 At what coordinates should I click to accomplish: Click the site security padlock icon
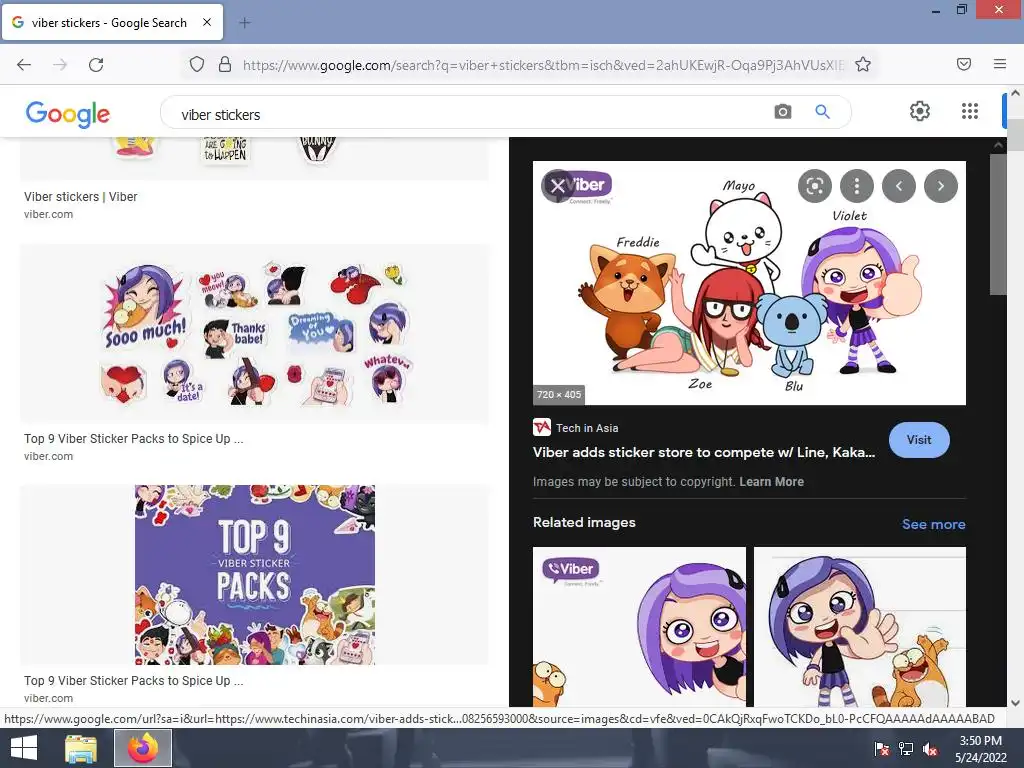(225, 64)
